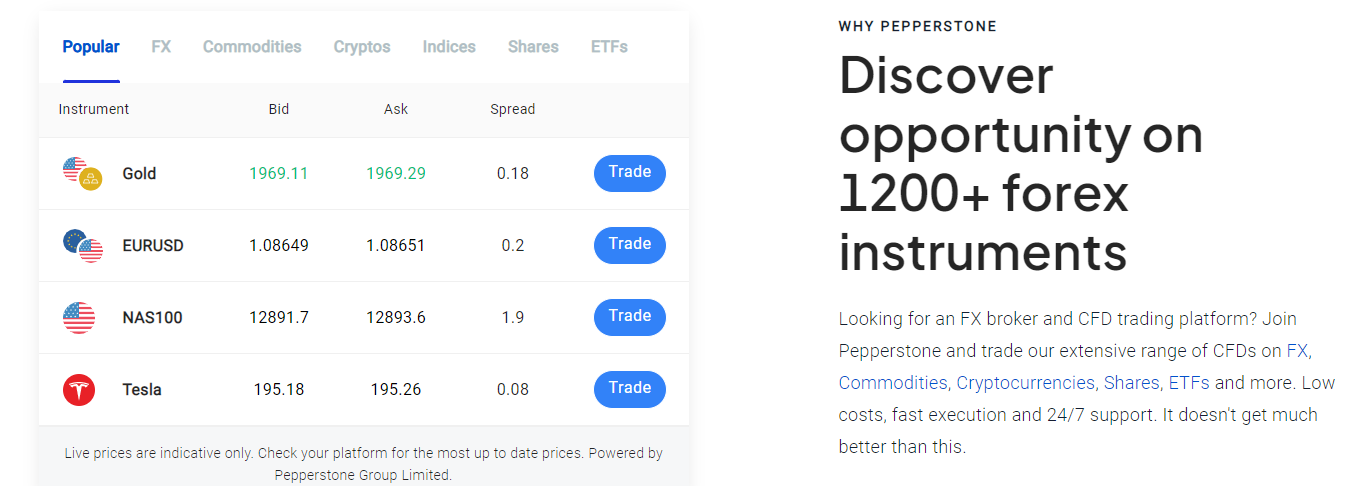Viewport: 1349px width, 486px height.
Task: Show the Indices tab
Action: 449,47
